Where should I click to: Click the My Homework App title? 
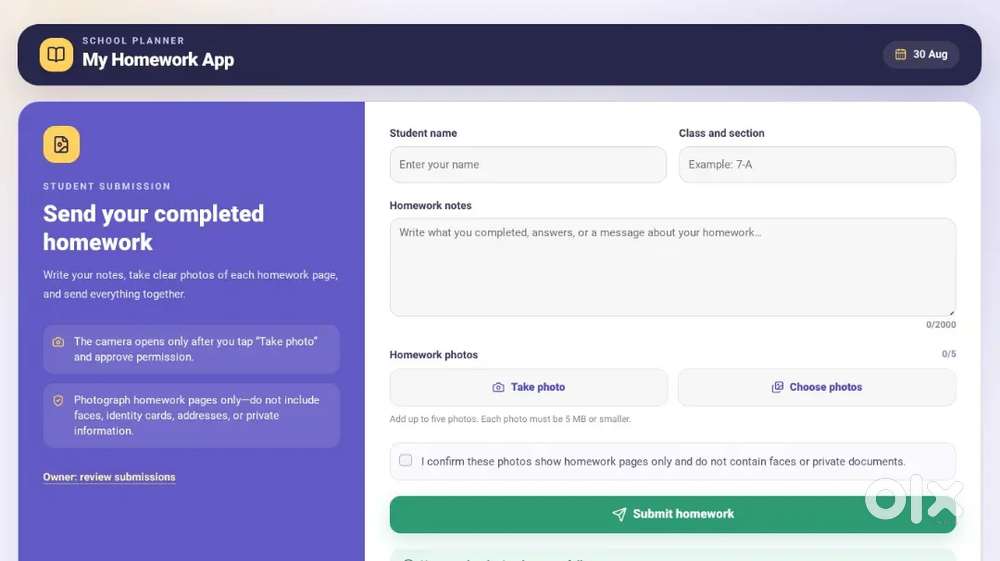pyautogui.click(x=158, y=60)
